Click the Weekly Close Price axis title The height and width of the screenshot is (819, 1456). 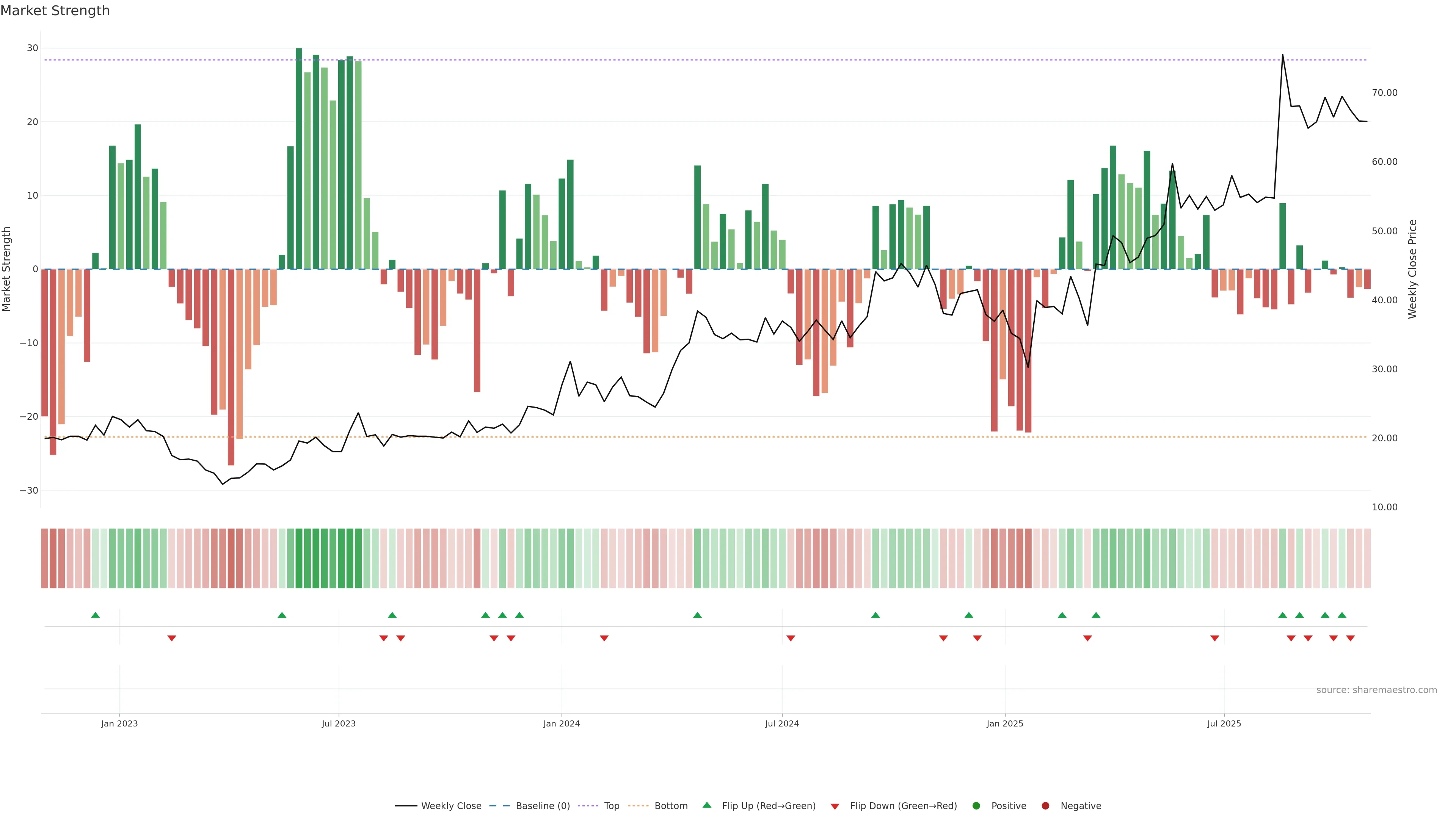pos(1412,269)
